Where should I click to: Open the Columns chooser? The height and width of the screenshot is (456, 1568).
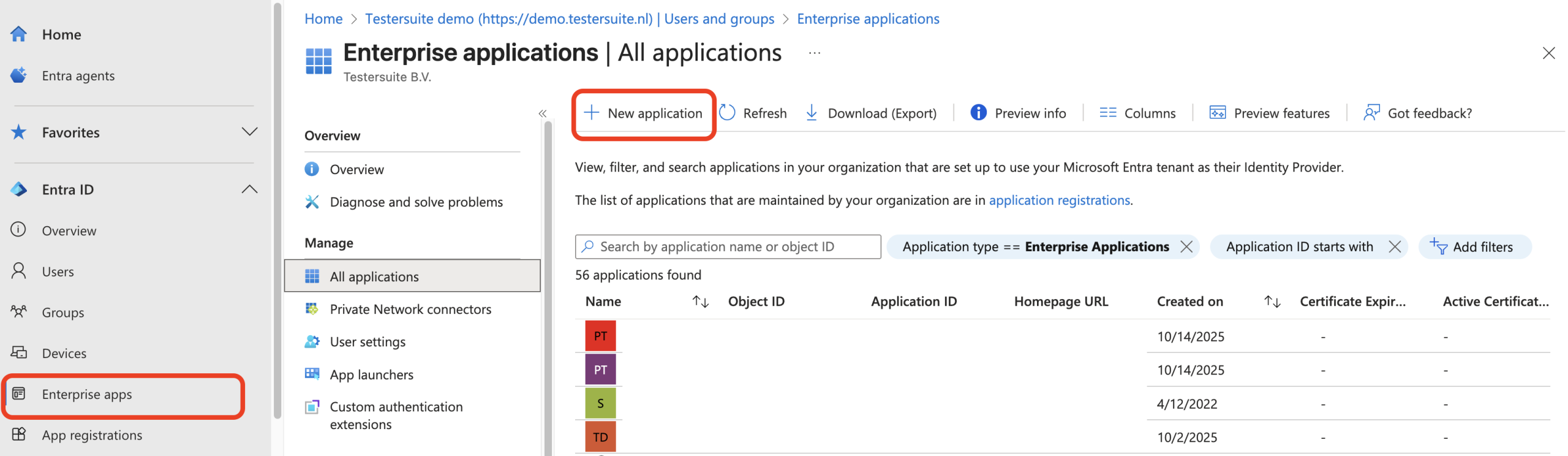1137,113
